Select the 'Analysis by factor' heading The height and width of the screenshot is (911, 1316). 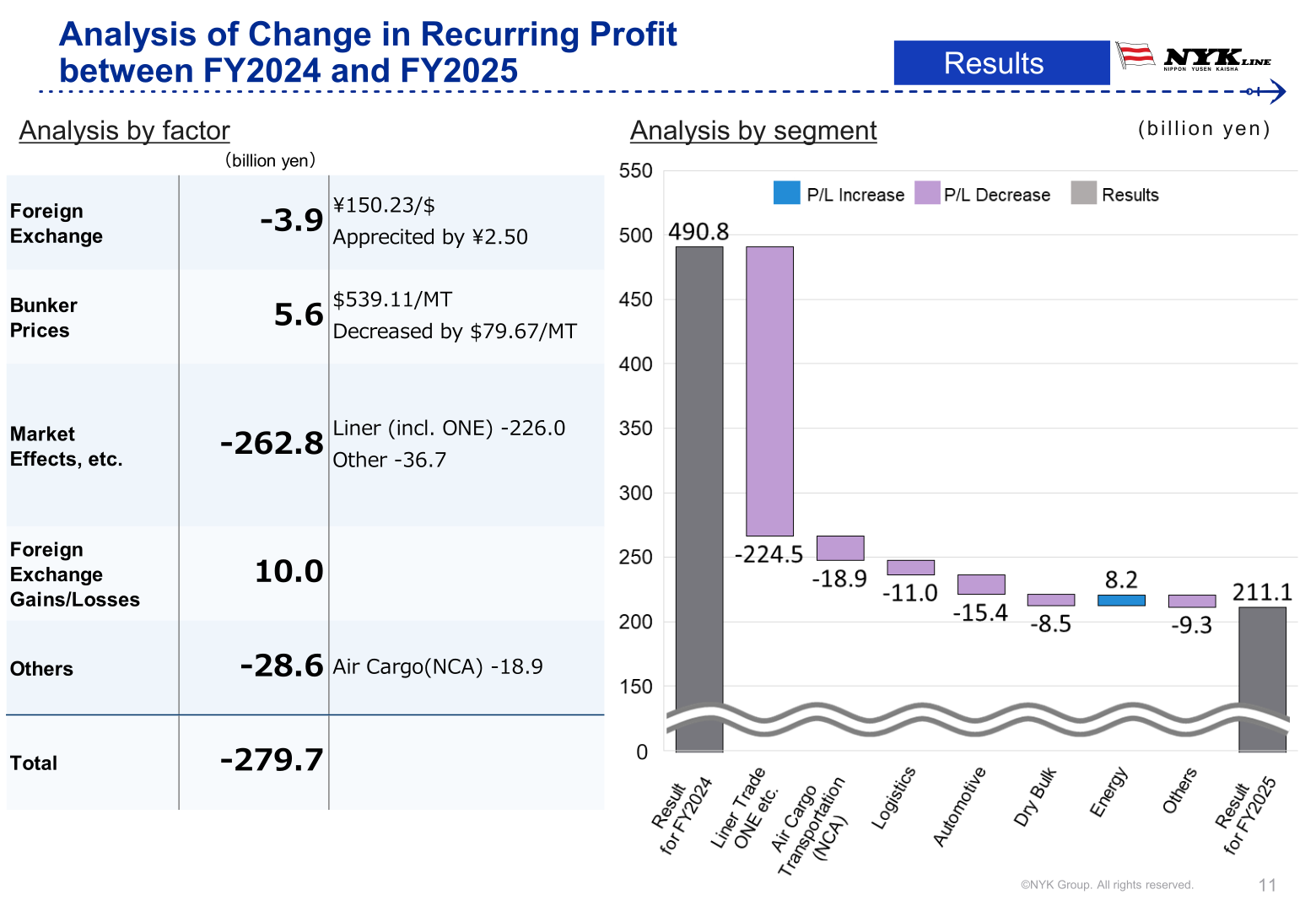pyautogui.click(x=124, y=131)
